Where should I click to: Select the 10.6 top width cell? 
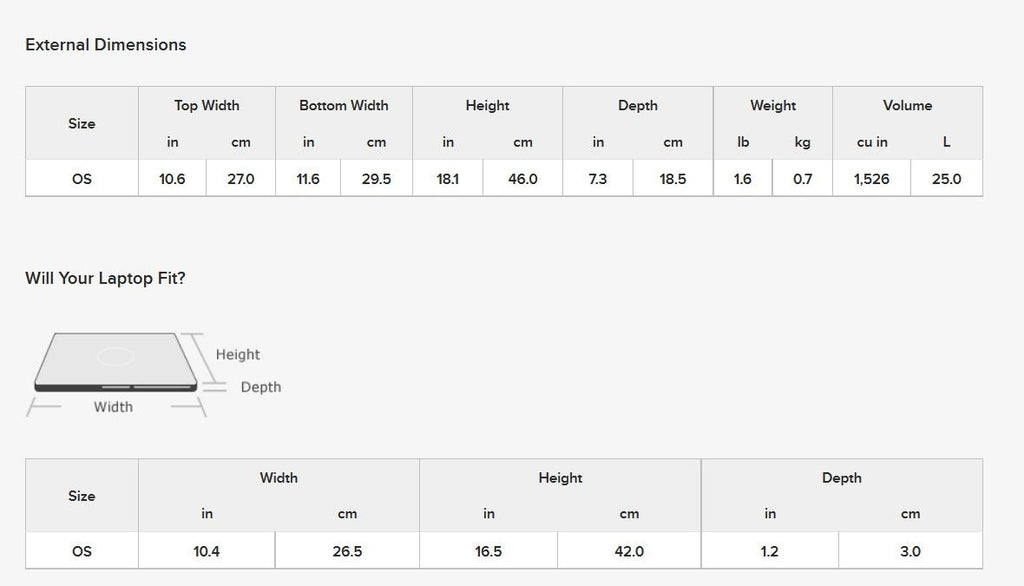(172, 178)
